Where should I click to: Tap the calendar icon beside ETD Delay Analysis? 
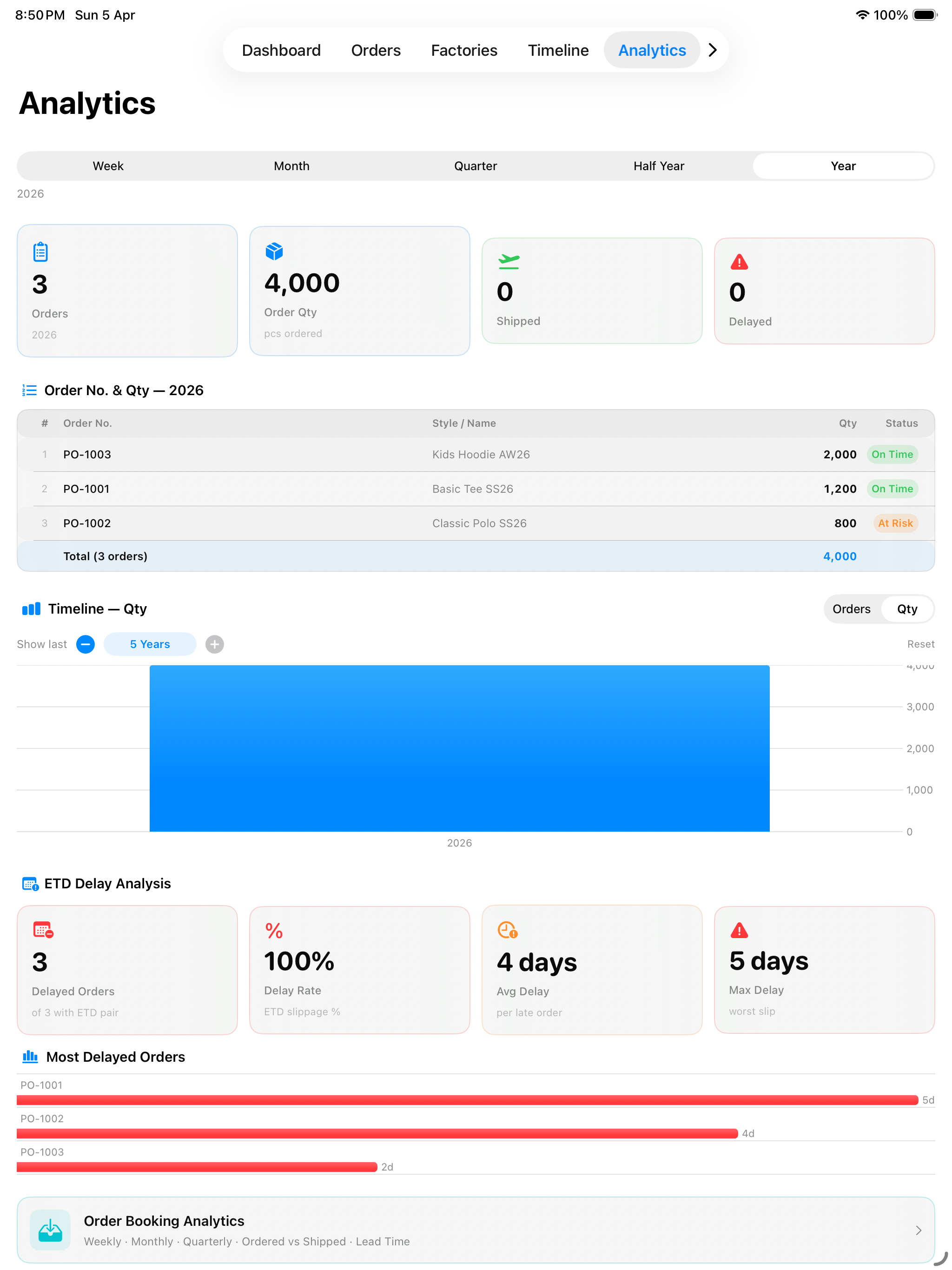[30, 884]
